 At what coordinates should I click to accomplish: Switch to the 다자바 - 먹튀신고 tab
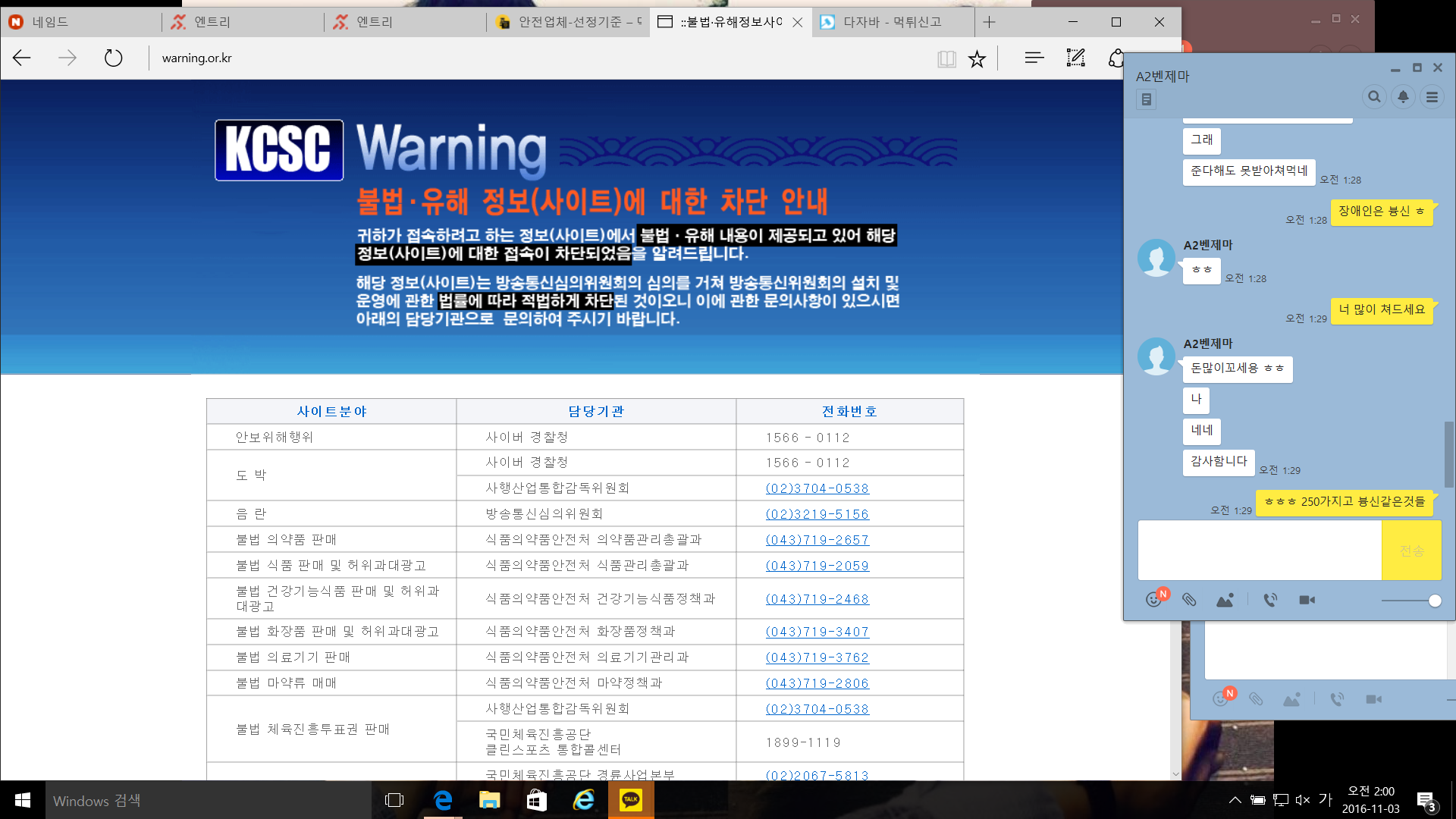[x=893, y=22]
